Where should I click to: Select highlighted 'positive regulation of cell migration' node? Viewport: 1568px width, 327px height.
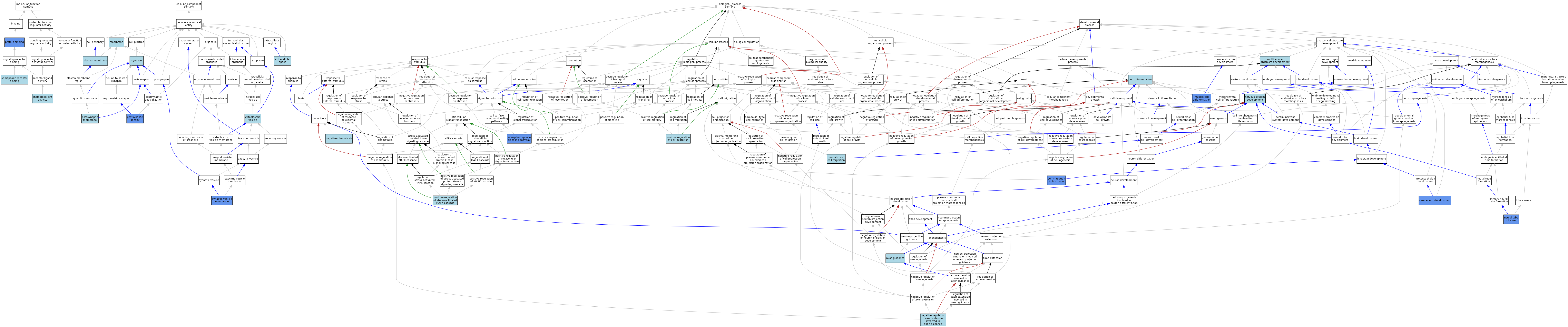(x=678, y=139)
